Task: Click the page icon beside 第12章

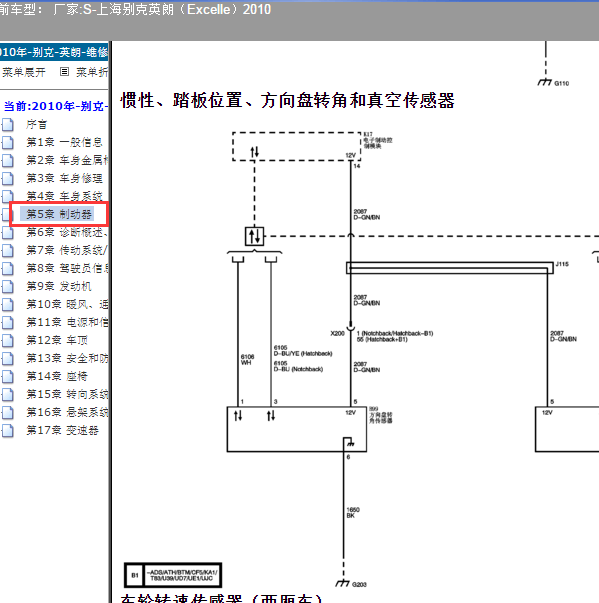Action: 7,341
